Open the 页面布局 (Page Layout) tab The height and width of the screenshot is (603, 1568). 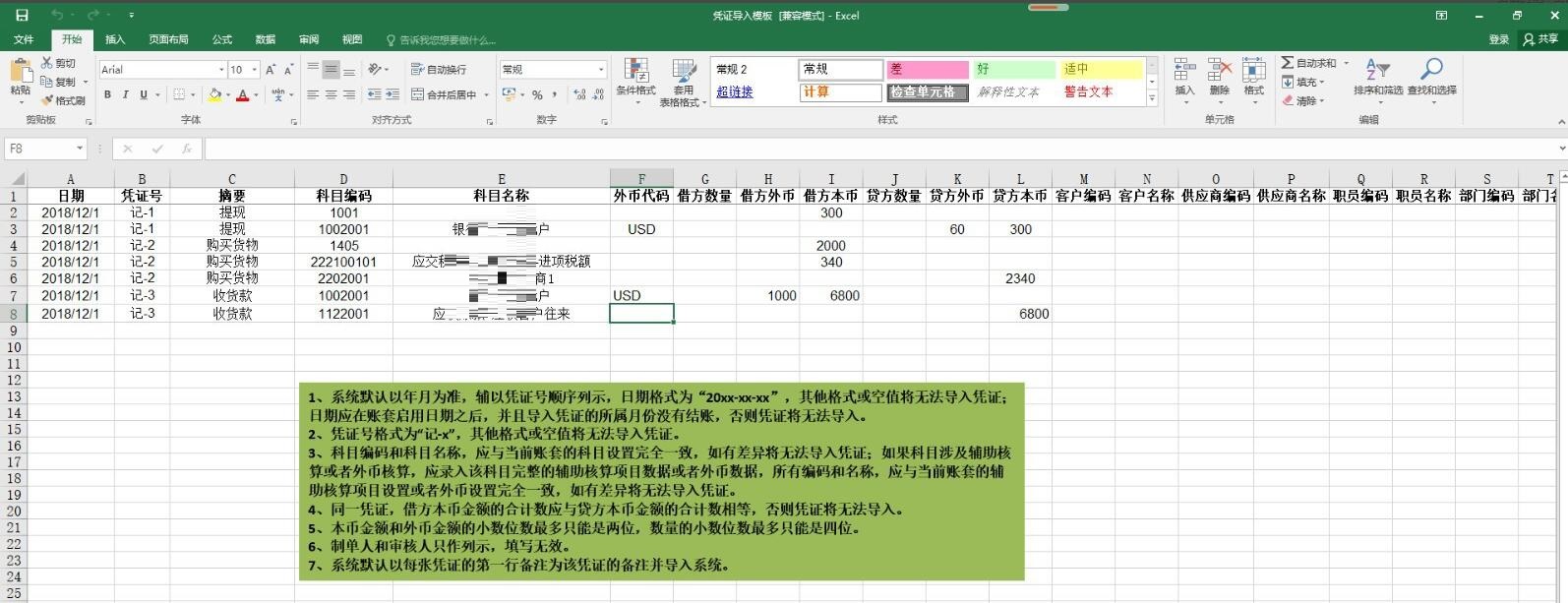pyautogui.click(x=168, y=39)
